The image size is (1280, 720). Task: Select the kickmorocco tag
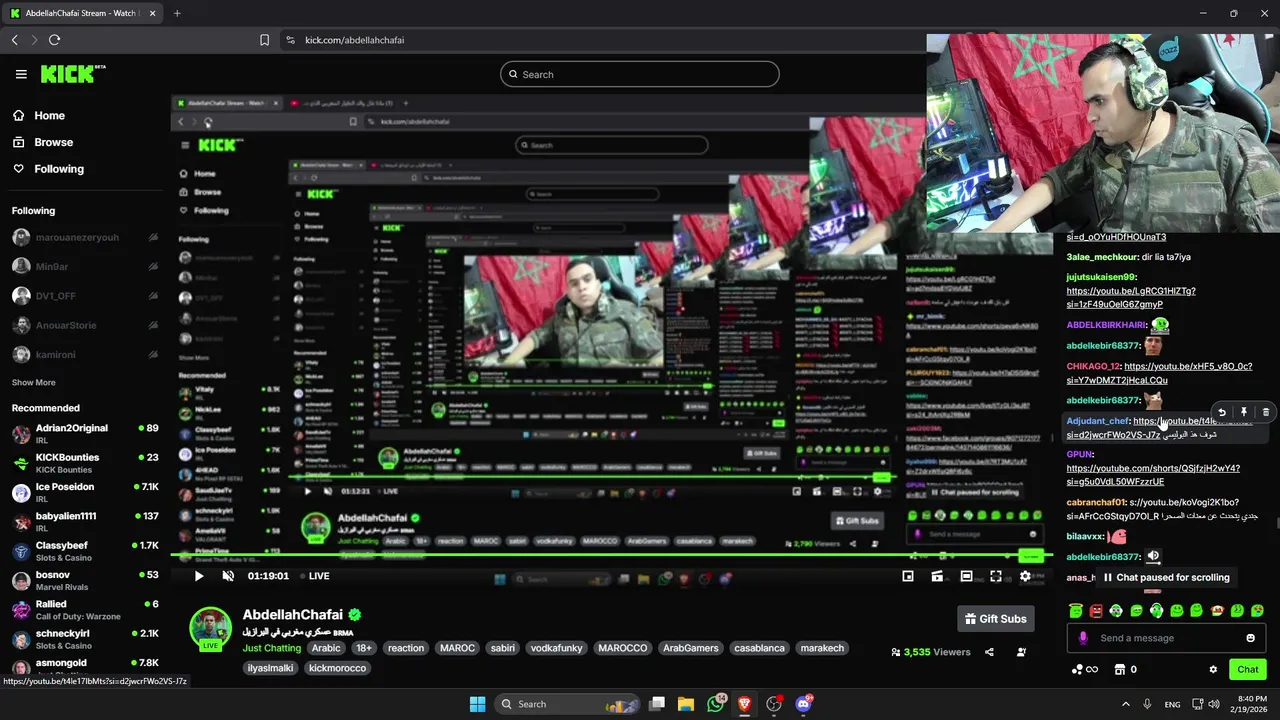click(337, 668)
